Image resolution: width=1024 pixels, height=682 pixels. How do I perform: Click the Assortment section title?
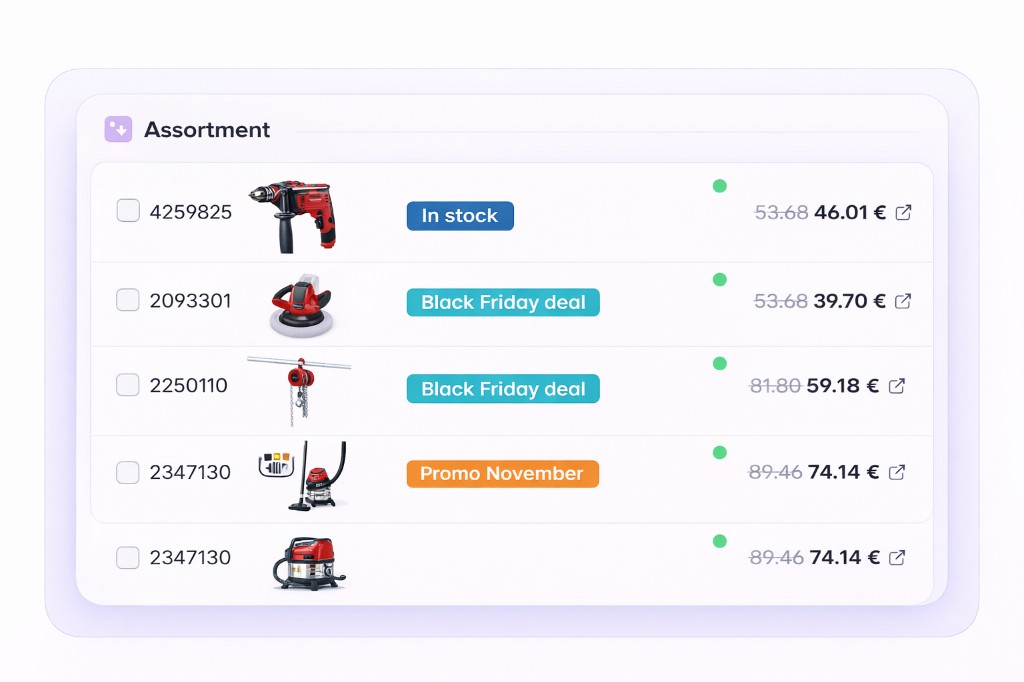click(207, 130)
